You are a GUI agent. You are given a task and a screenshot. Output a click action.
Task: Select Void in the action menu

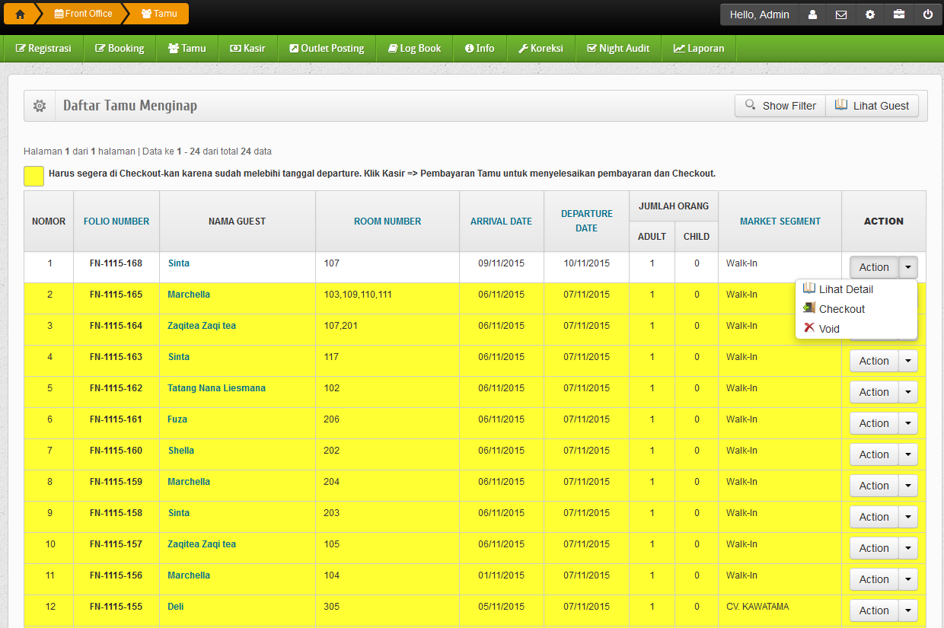click(x=829, y=329)
